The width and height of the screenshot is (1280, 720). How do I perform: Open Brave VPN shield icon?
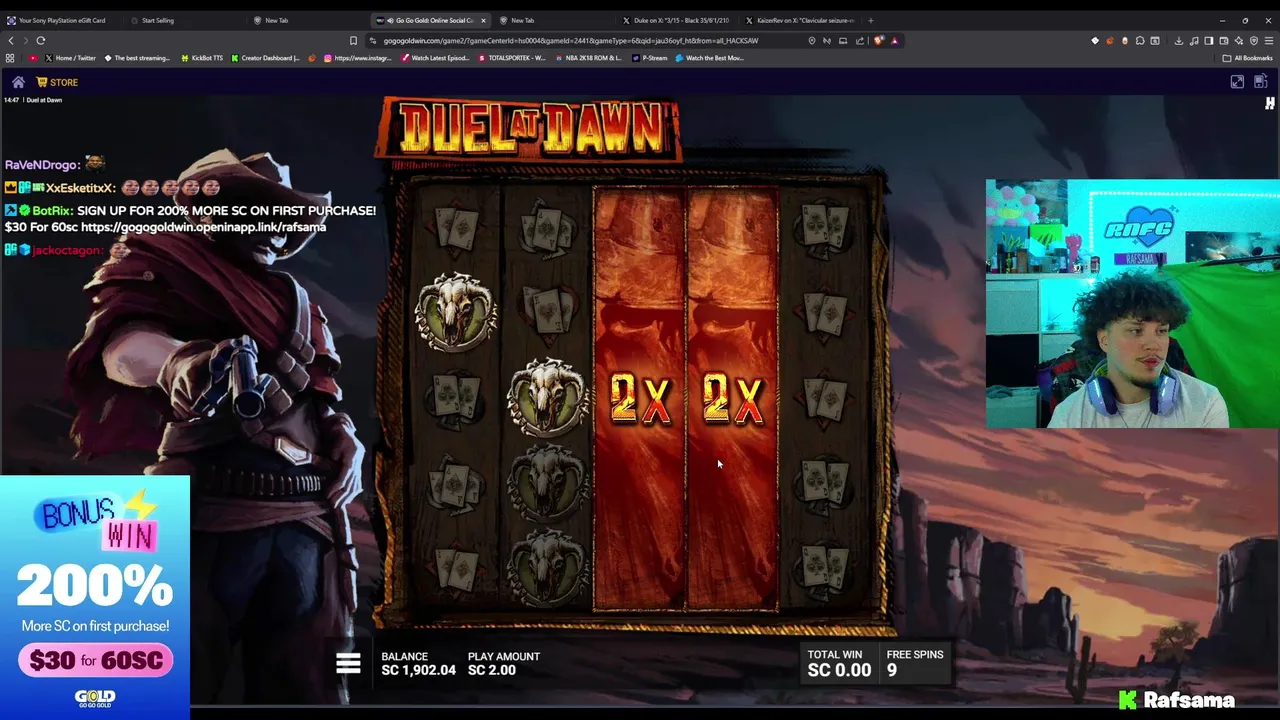1254,41
